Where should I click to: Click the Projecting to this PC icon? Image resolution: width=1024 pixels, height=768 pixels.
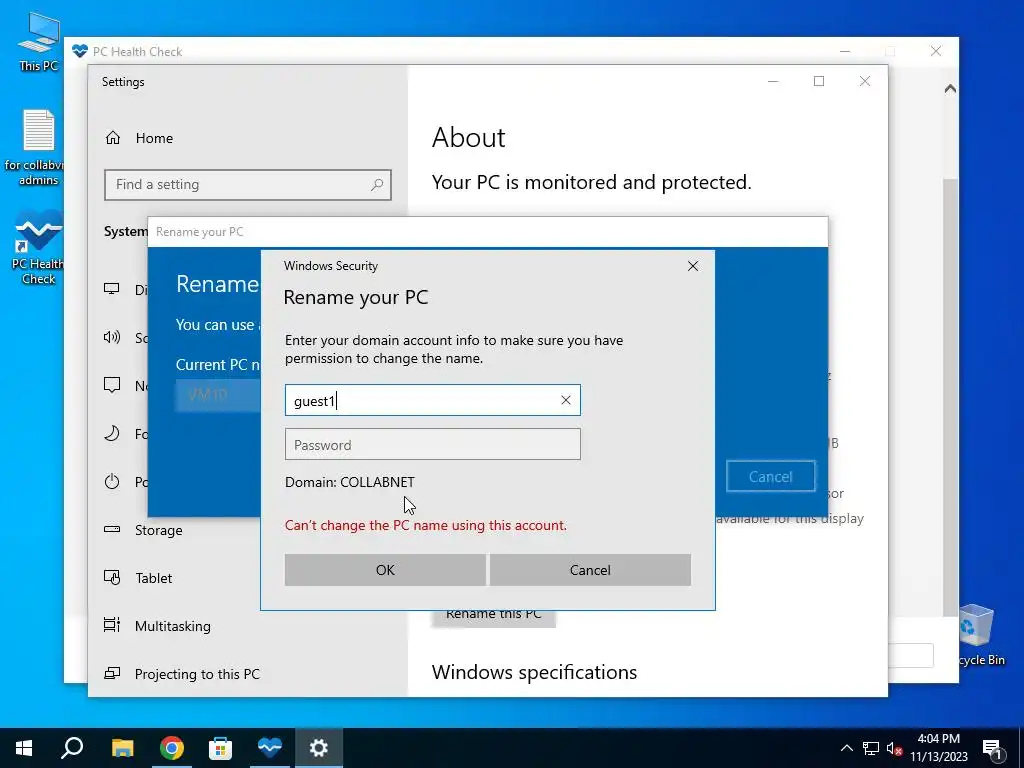112,673
